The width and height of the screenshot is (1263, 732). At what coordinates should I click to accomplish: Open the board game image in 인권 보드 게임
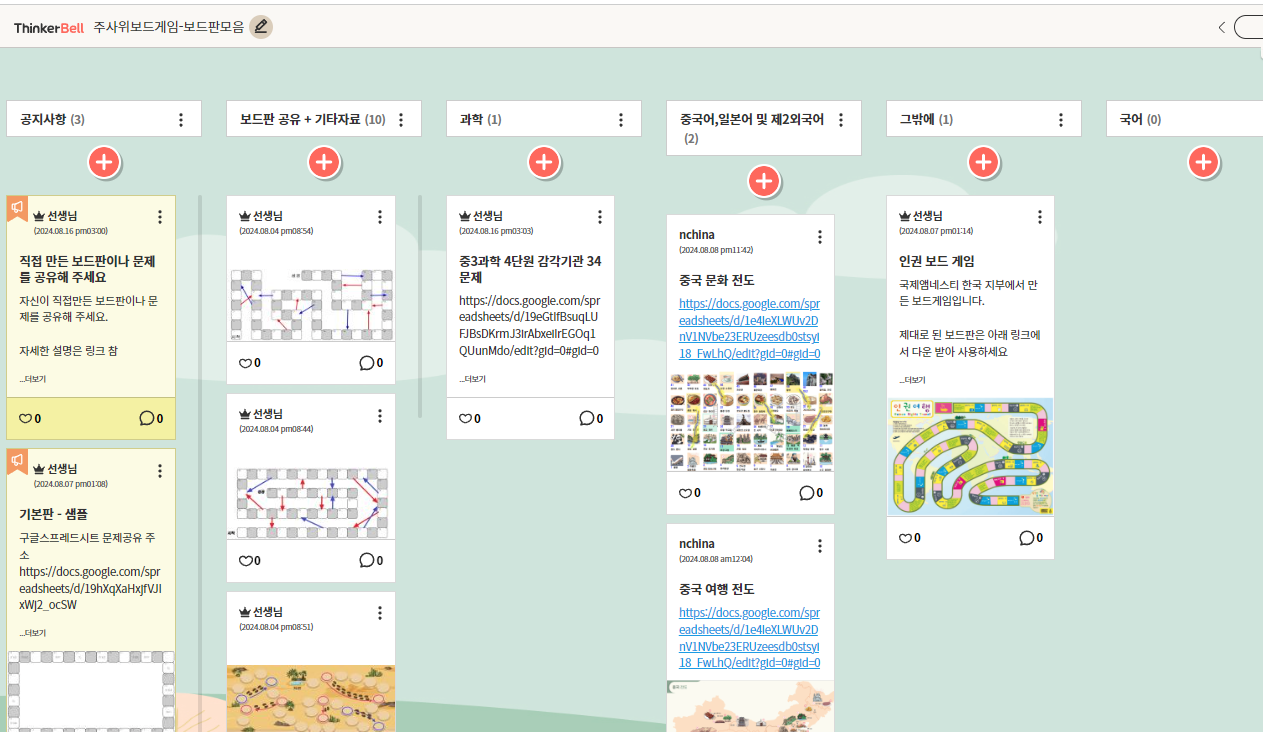971,457
